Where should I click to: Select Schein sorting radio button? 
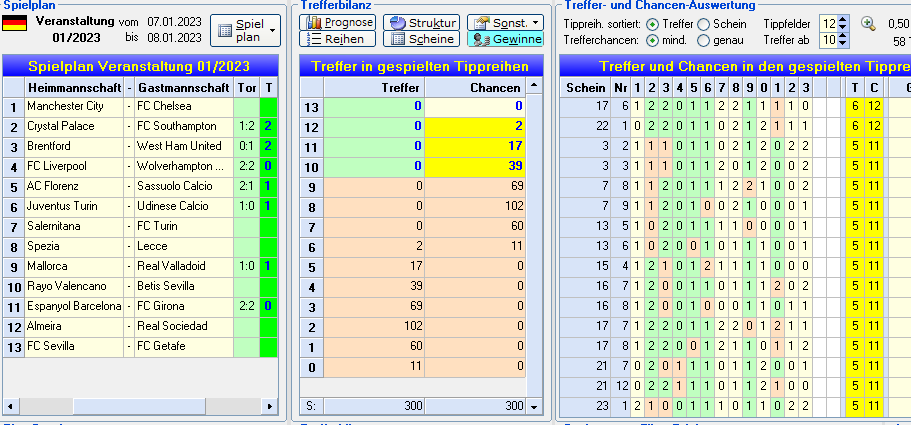(x=703, y=24)
